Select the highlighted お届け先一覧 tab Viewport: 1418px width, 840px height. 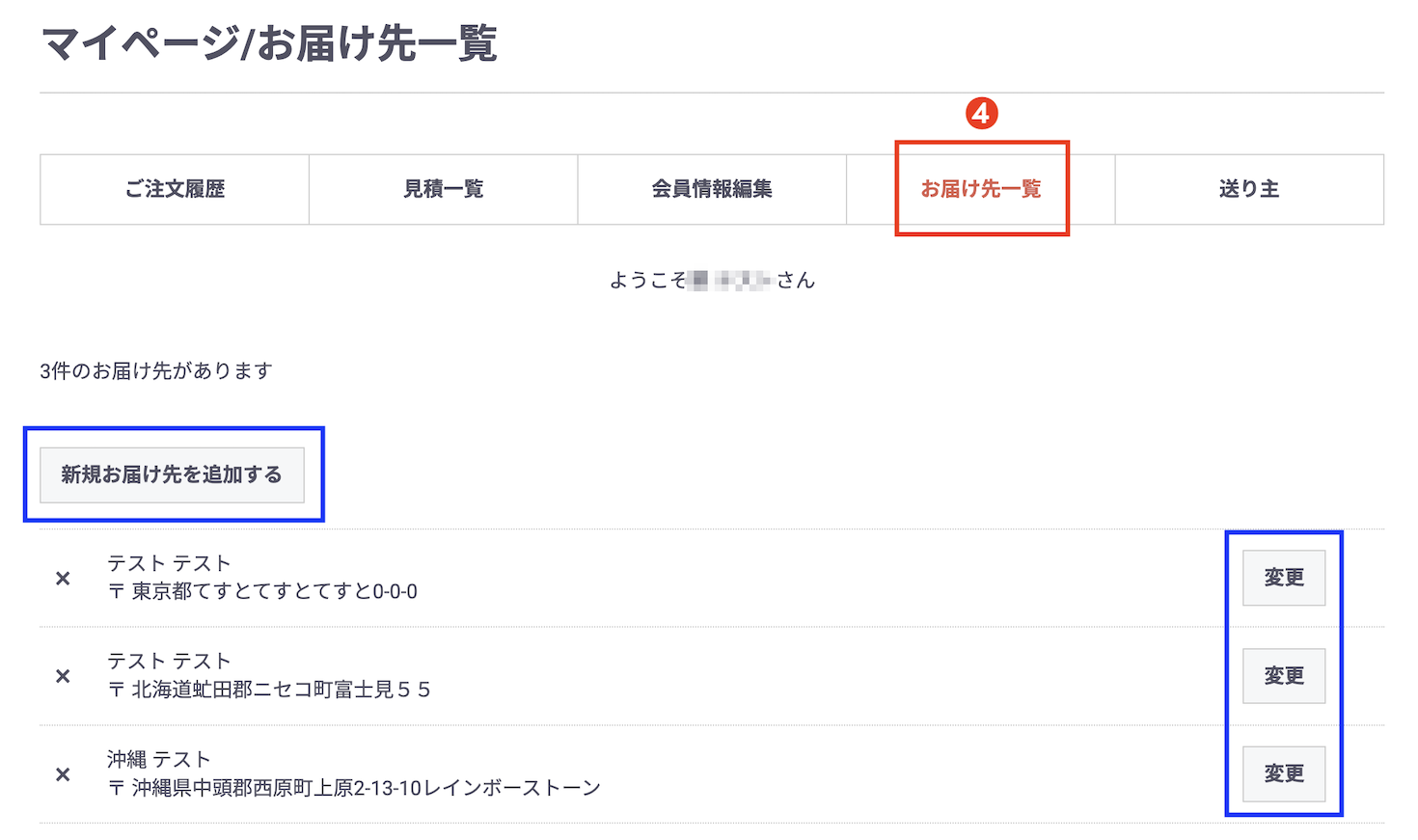point(981,189)
